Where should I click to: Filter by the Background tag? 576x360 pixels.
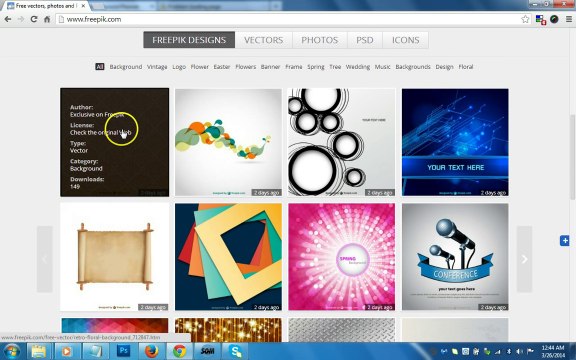point(126,66)
